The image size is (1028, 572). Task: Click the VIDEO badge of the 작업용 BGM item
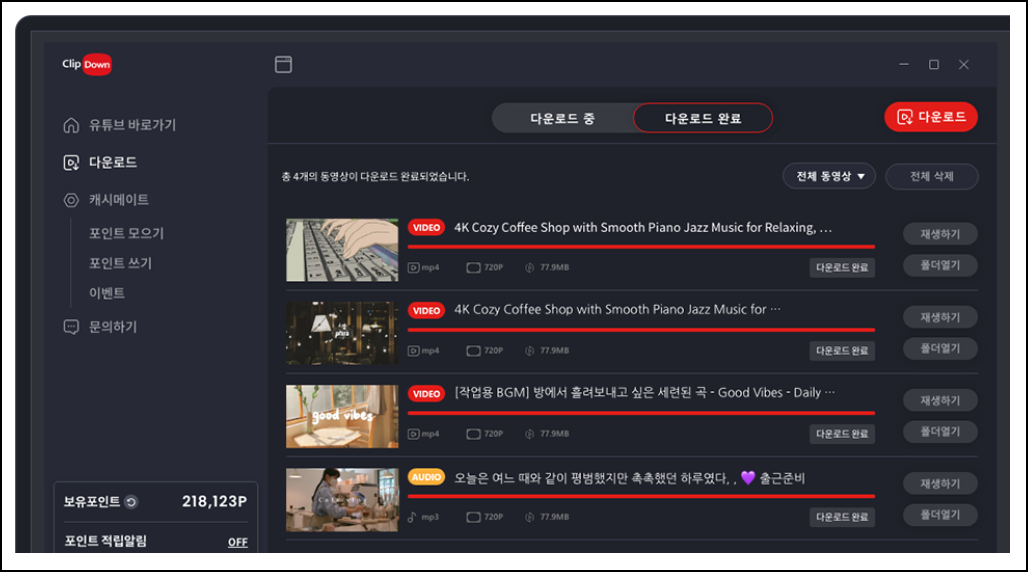point(426,394)
